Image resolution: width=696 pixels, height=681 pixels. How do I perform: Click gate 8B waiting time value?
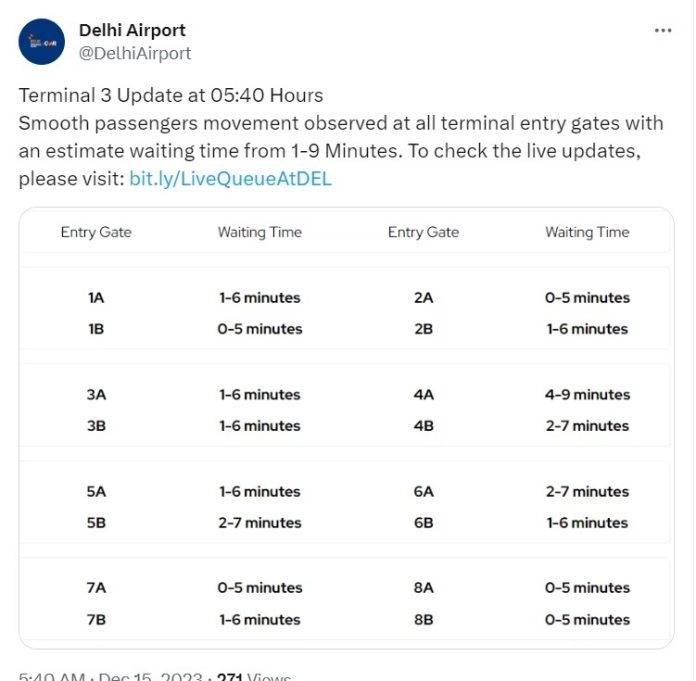coord(587,619)
